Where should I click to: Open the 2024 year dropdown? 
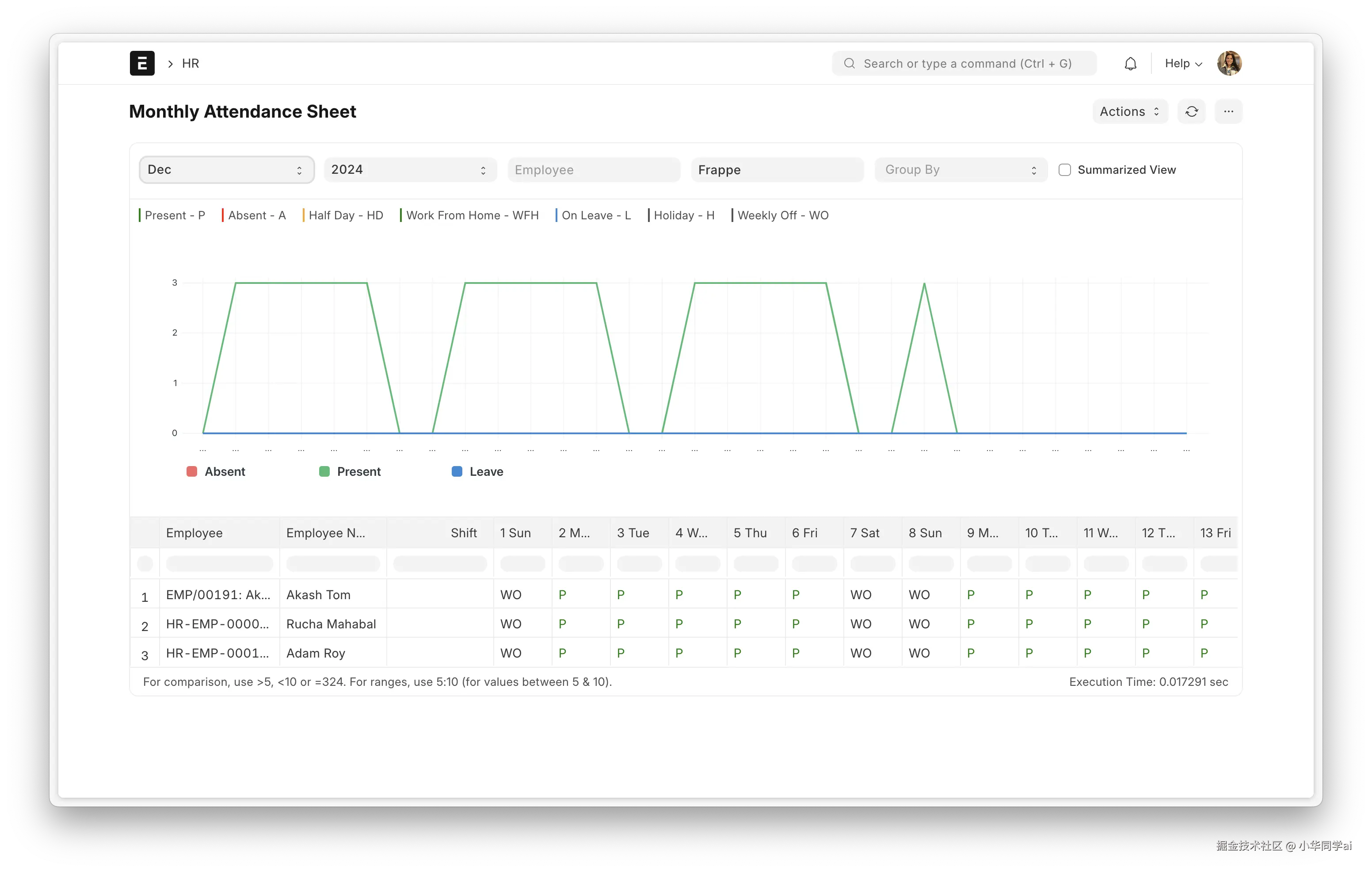(410, 170)
